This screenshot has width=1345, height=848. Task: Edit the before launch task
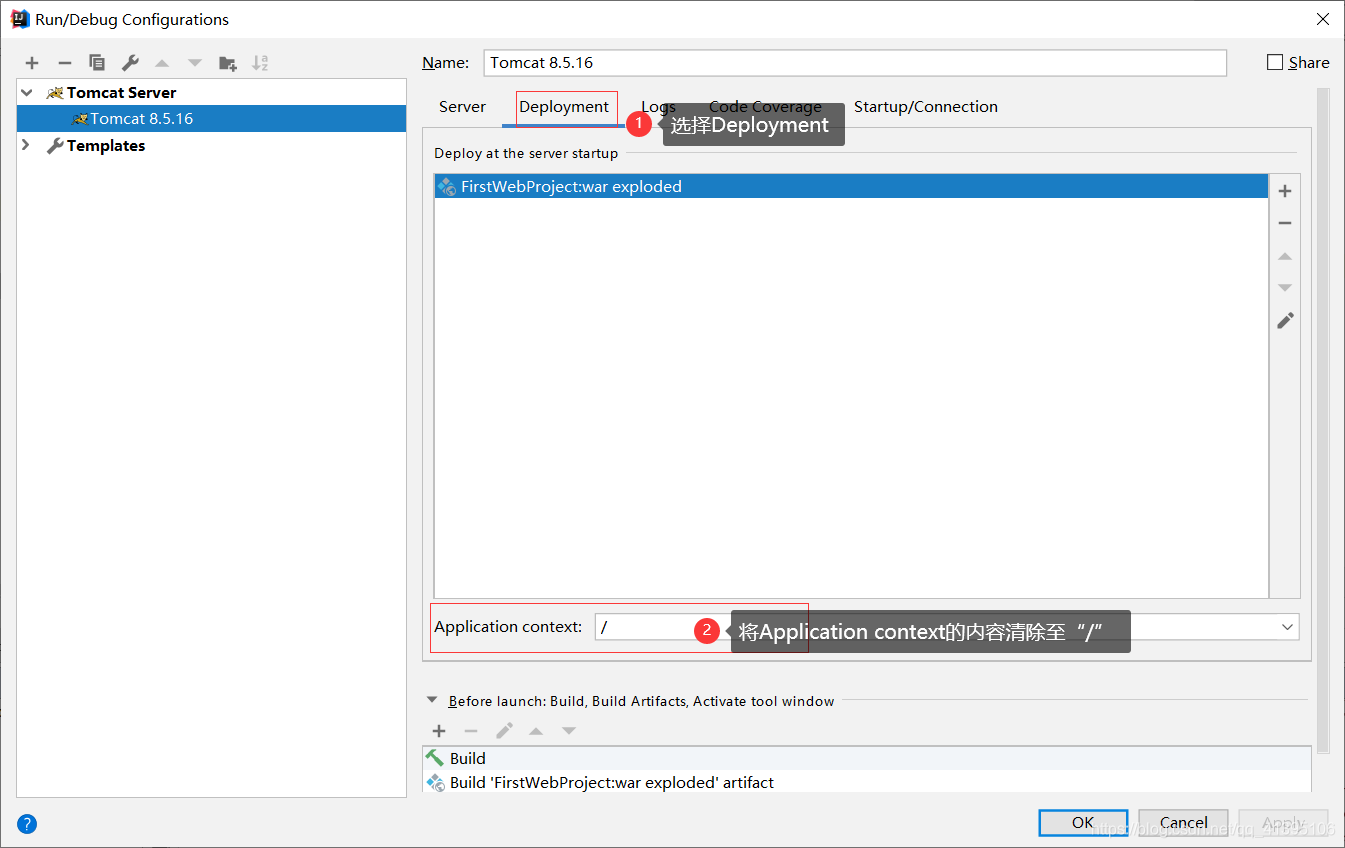(x=504, y=731)
